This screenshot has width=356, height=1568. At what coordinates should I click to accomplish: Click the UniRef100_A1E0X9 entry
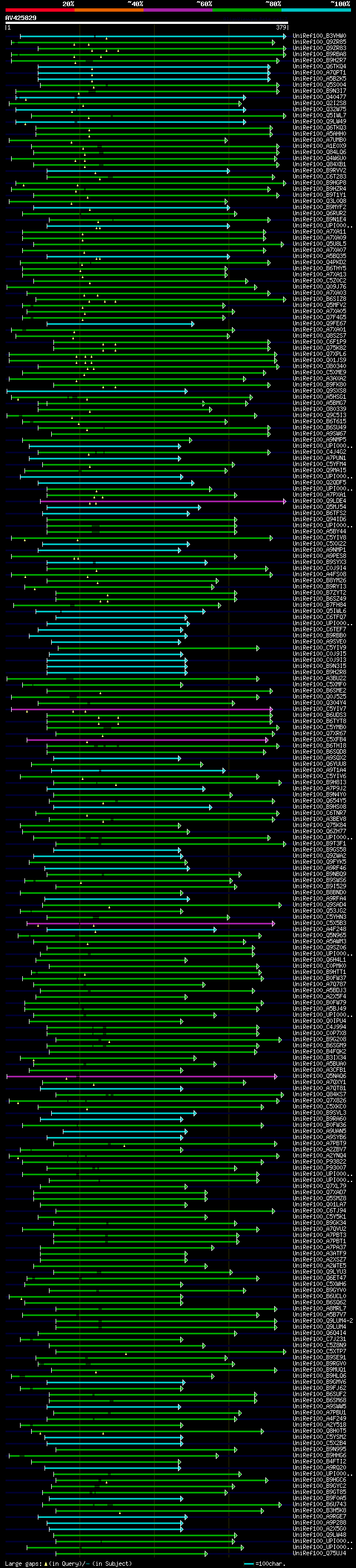tap(319, 146)
